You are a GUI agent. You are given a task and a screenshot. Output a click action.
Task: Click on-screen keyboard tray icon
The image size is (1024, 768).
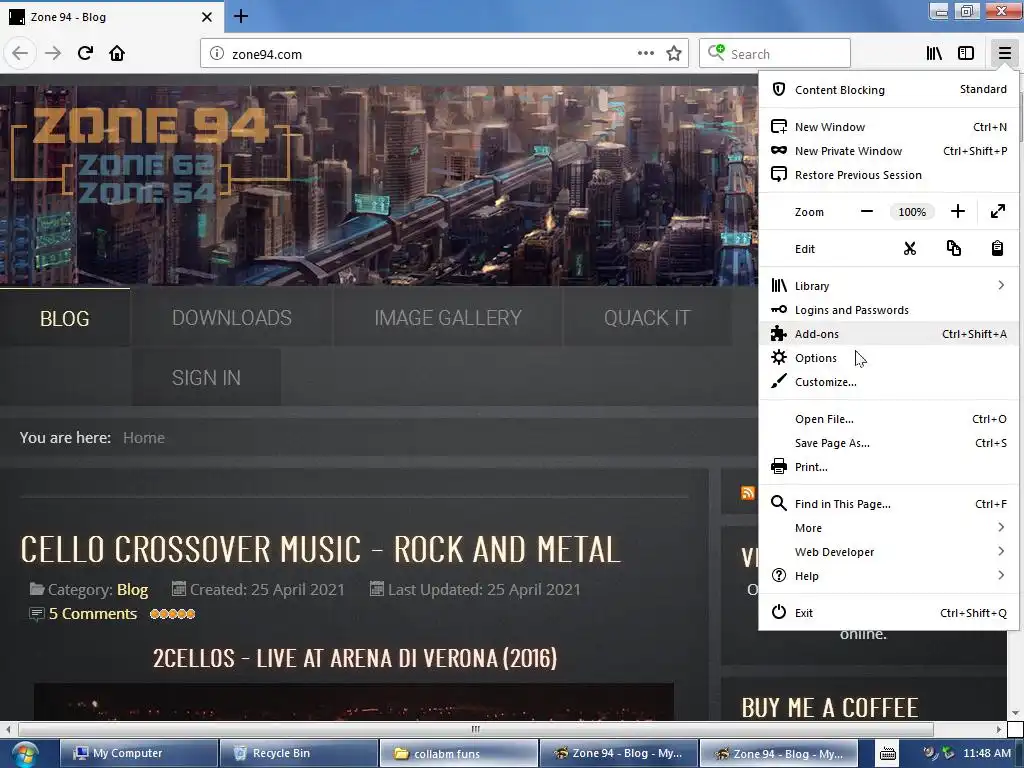point(888,754)
